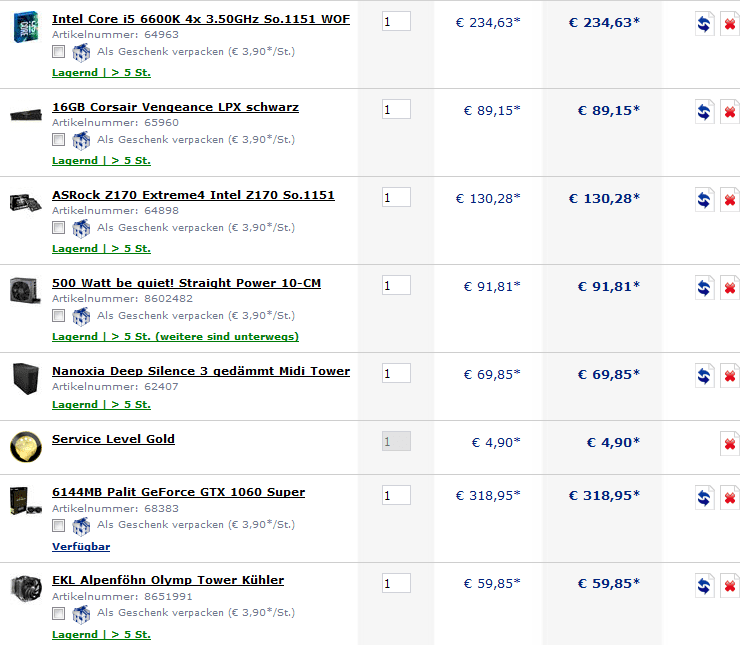Focus quantity field for Intel Core i5 6600K
The height and width of the screenshot is (645, 747).
coord(396,21)
